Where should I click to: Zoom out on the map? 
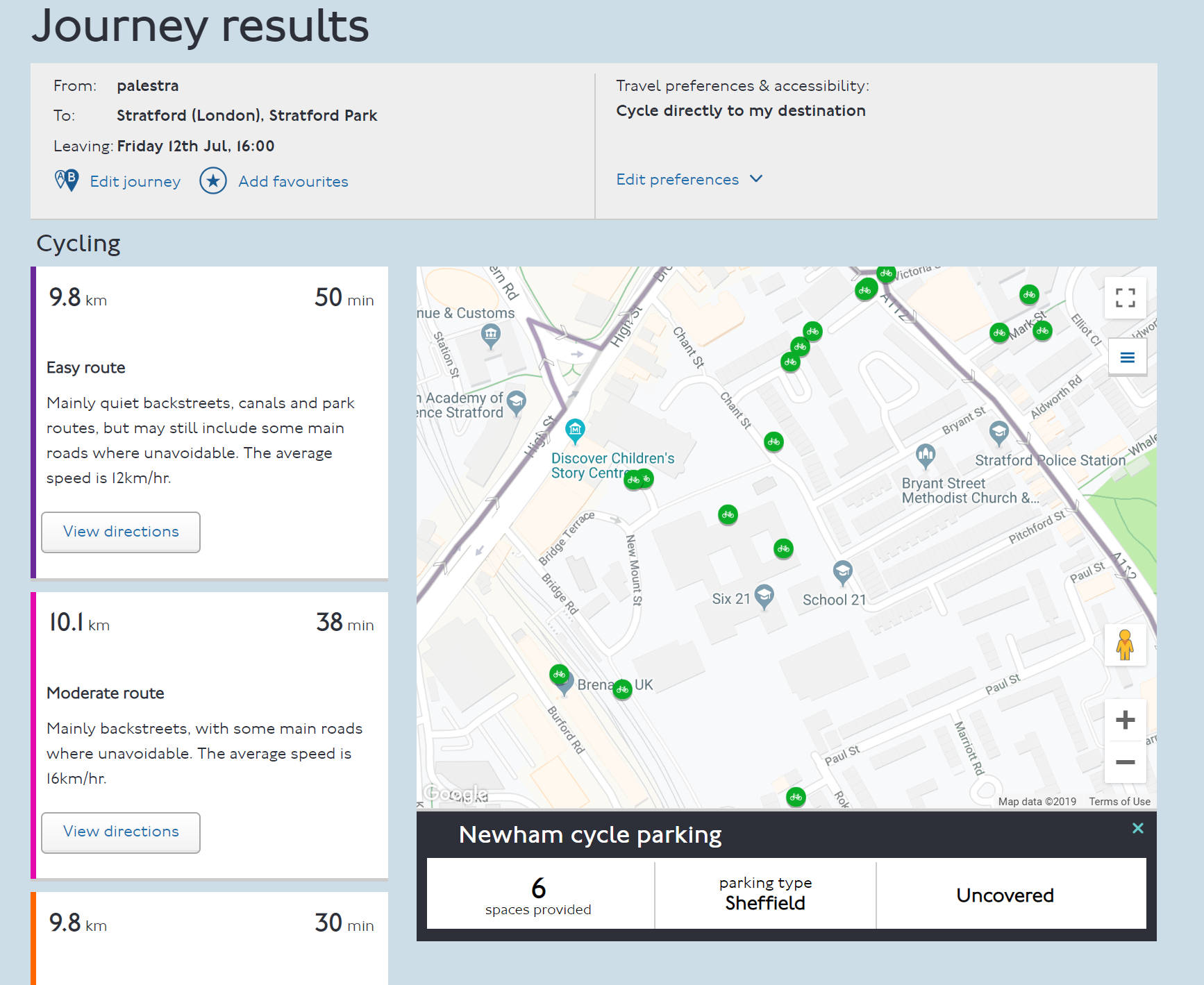[1125, 762]
